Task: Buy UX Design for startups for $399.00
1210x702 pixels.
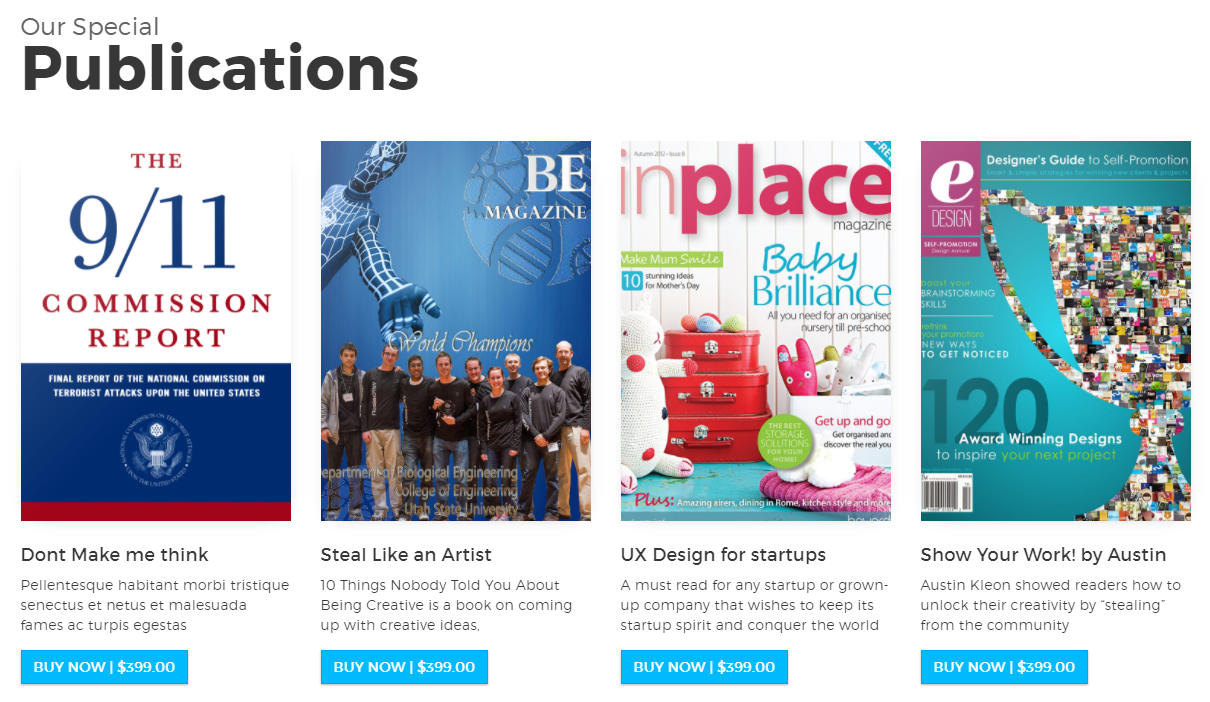Action: [x=704, y=667]
